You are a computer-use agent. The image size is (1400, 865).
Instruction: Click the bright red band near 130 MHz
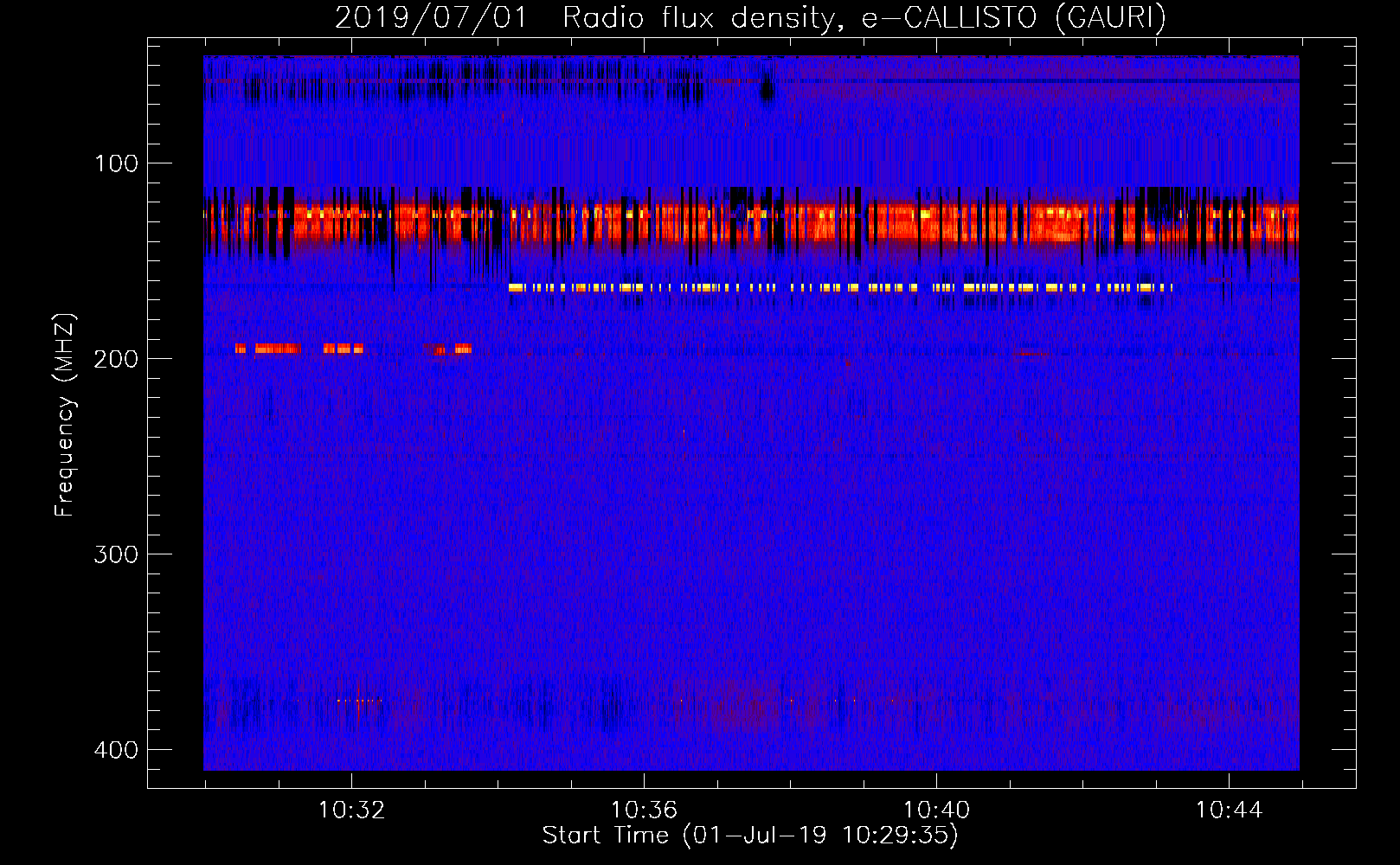[751, 222]
